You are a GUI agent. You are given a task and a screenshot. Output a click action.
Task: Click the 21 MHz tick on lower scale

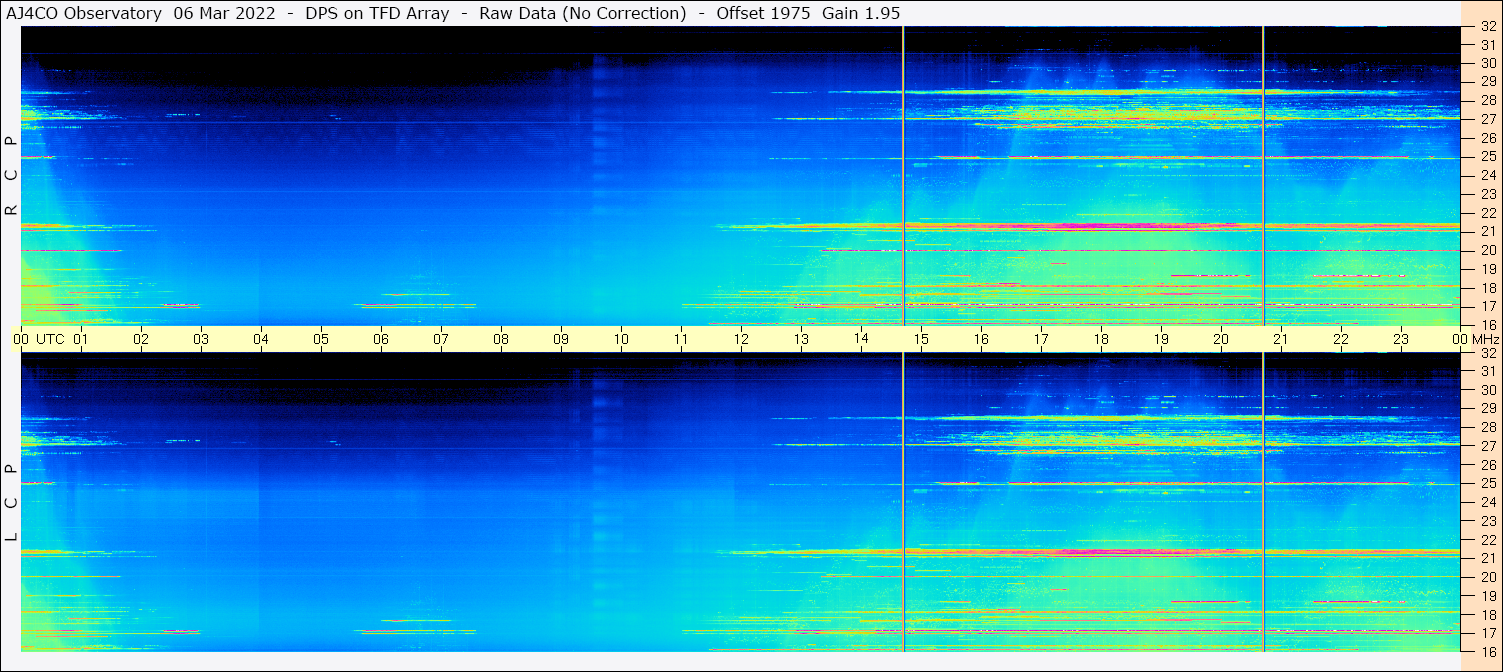click(1488, 558)
